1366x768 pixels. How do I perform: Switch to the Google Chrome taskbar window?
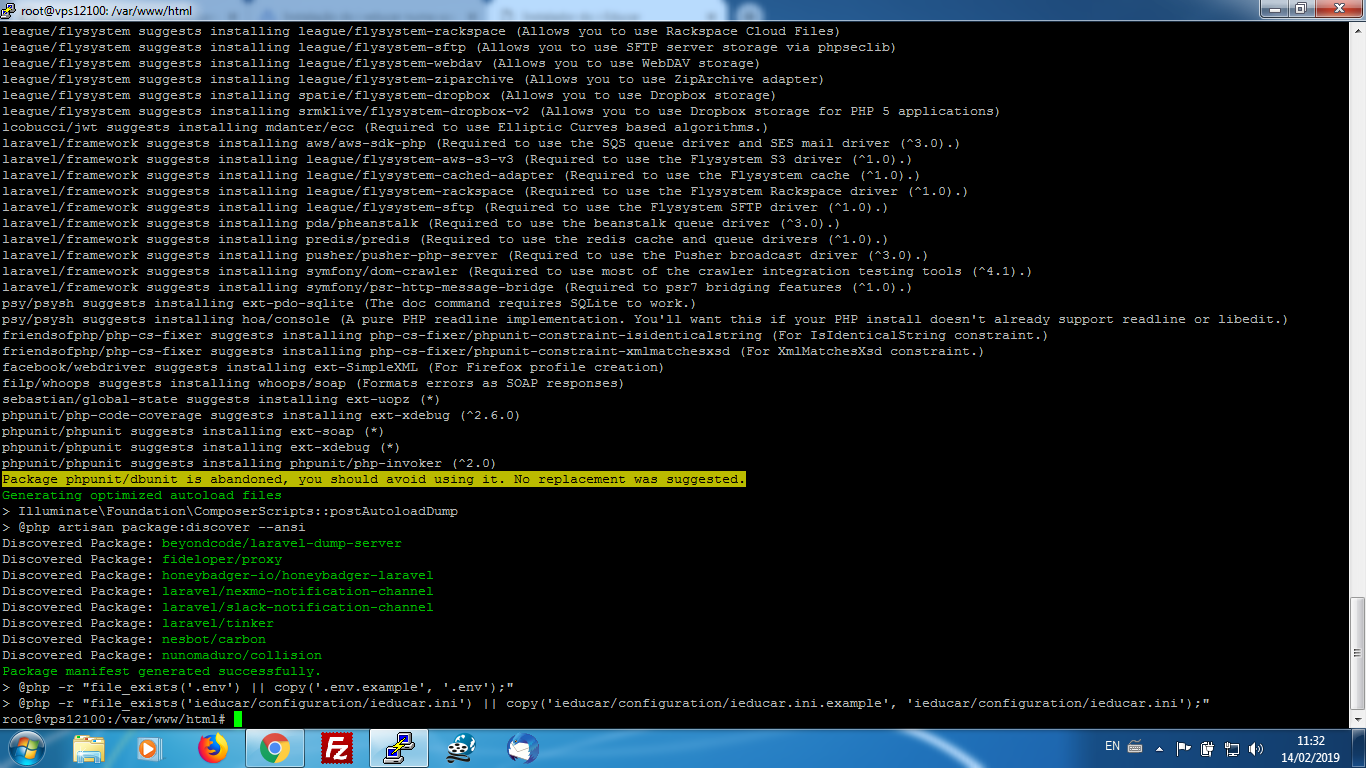(x=275, y=748)
